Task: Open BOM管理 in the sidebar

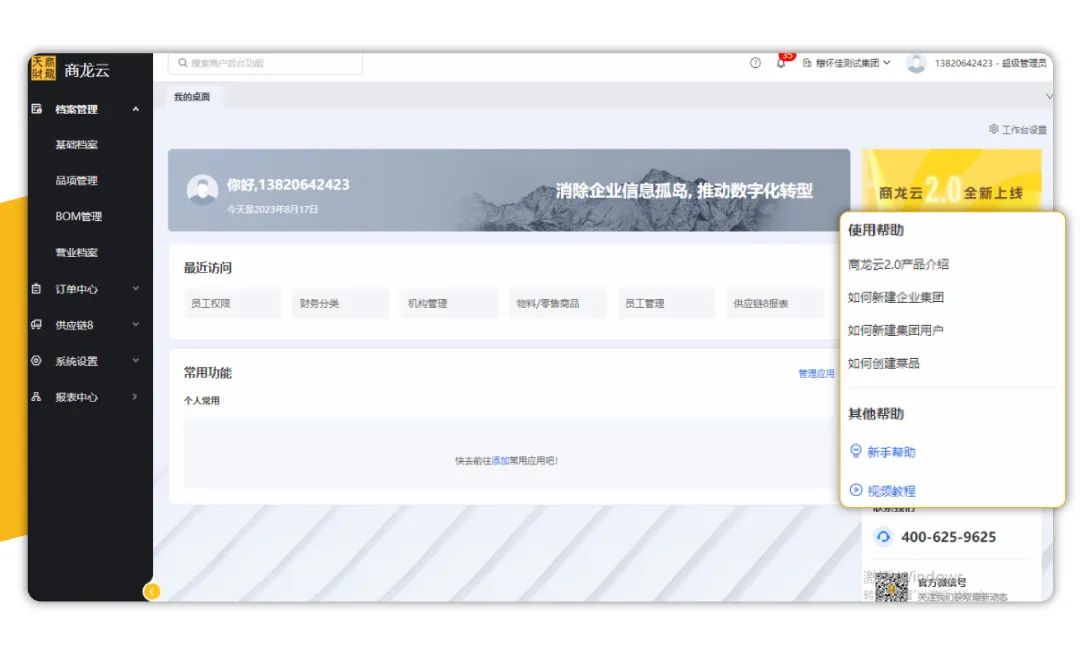Action: 79,216
